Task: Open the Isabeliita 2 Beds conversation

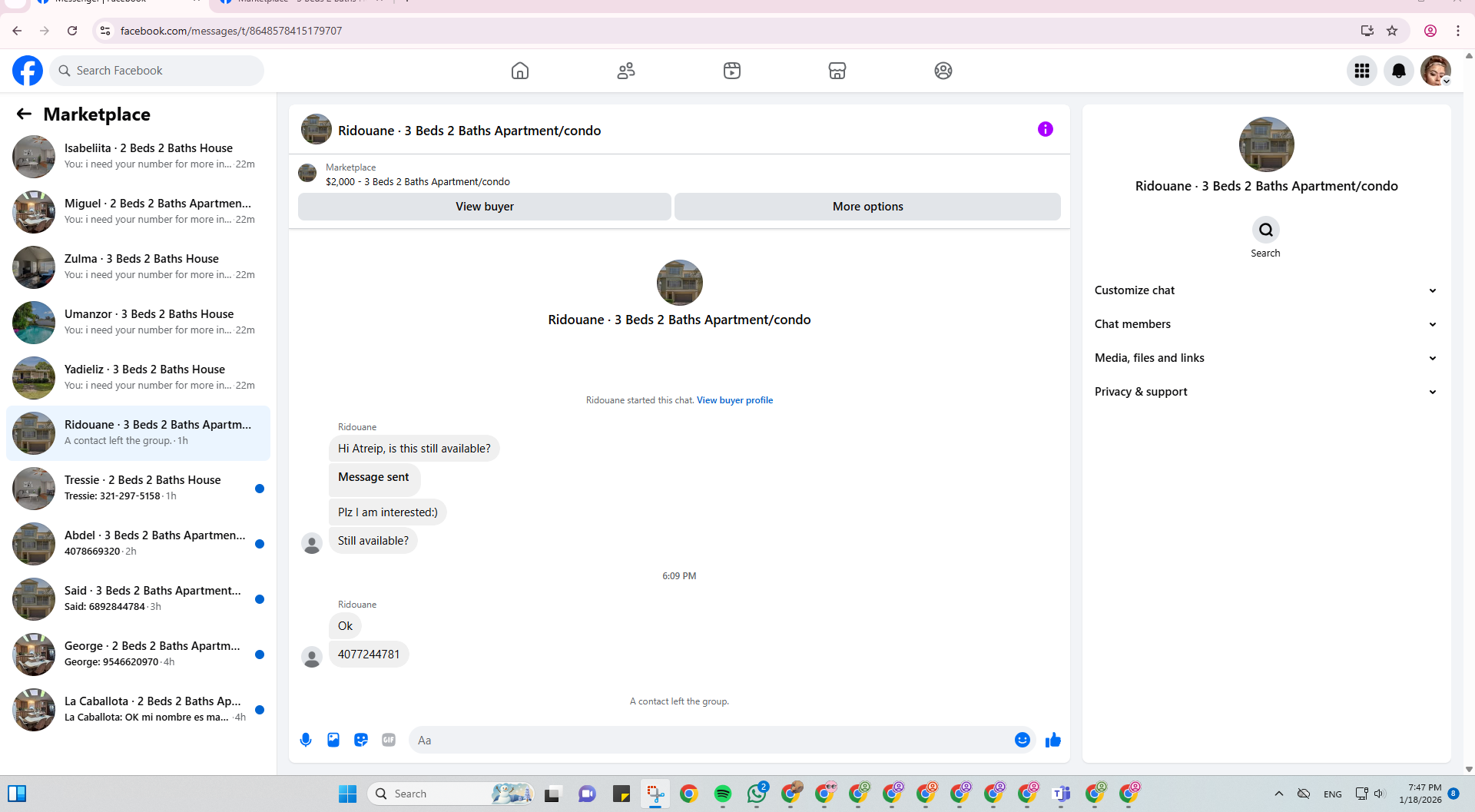Action: coord(138,156)
